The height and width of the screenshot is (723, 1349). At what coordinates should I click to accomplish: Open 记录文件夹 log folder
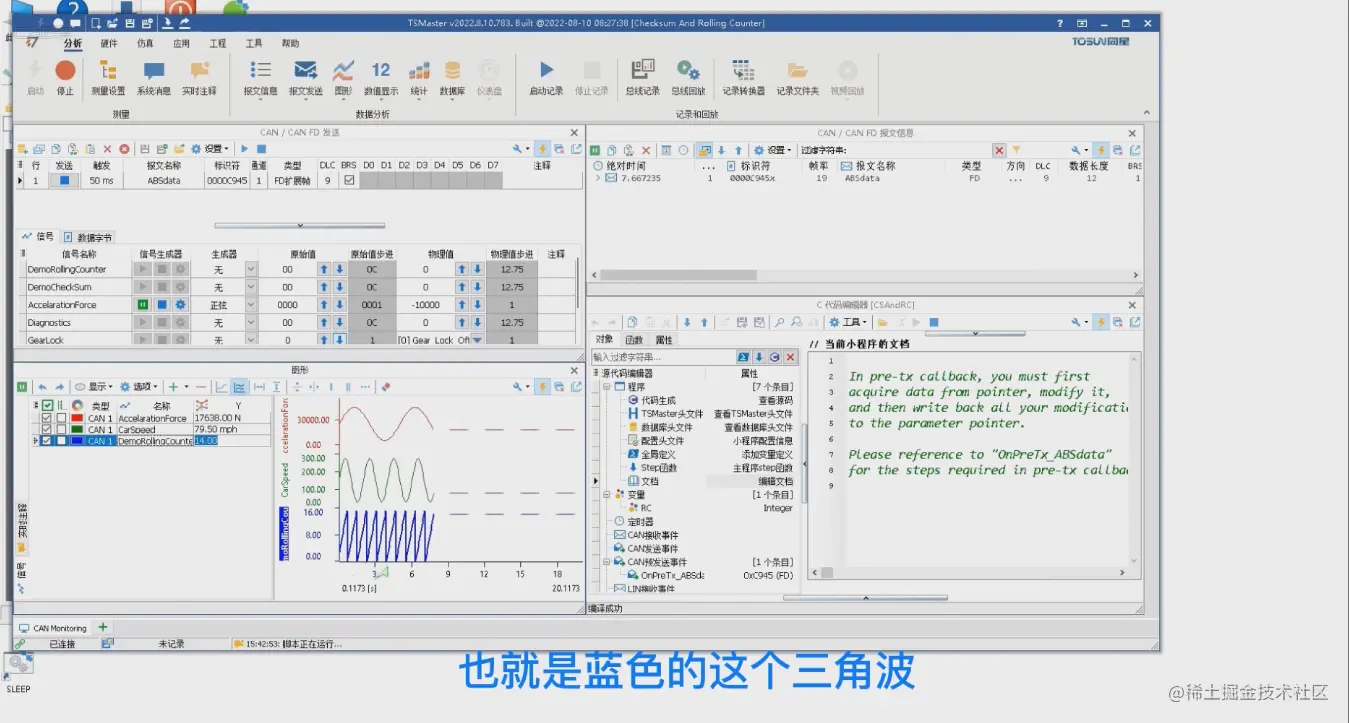click(797, 76)
